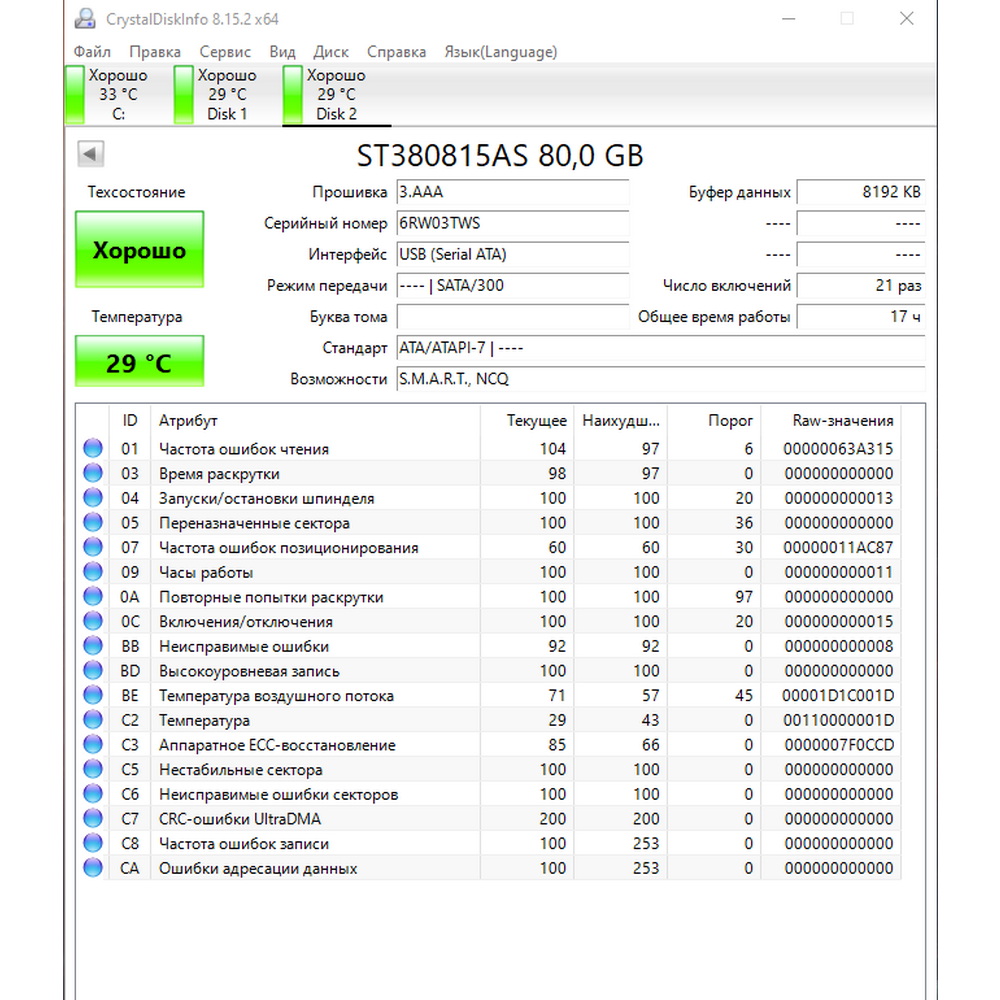The height and width of the screenshot is (1000, 1000).
Task: Click the green 29 °C temperature button
Action: pyautogui.click(x=140, y=362)
